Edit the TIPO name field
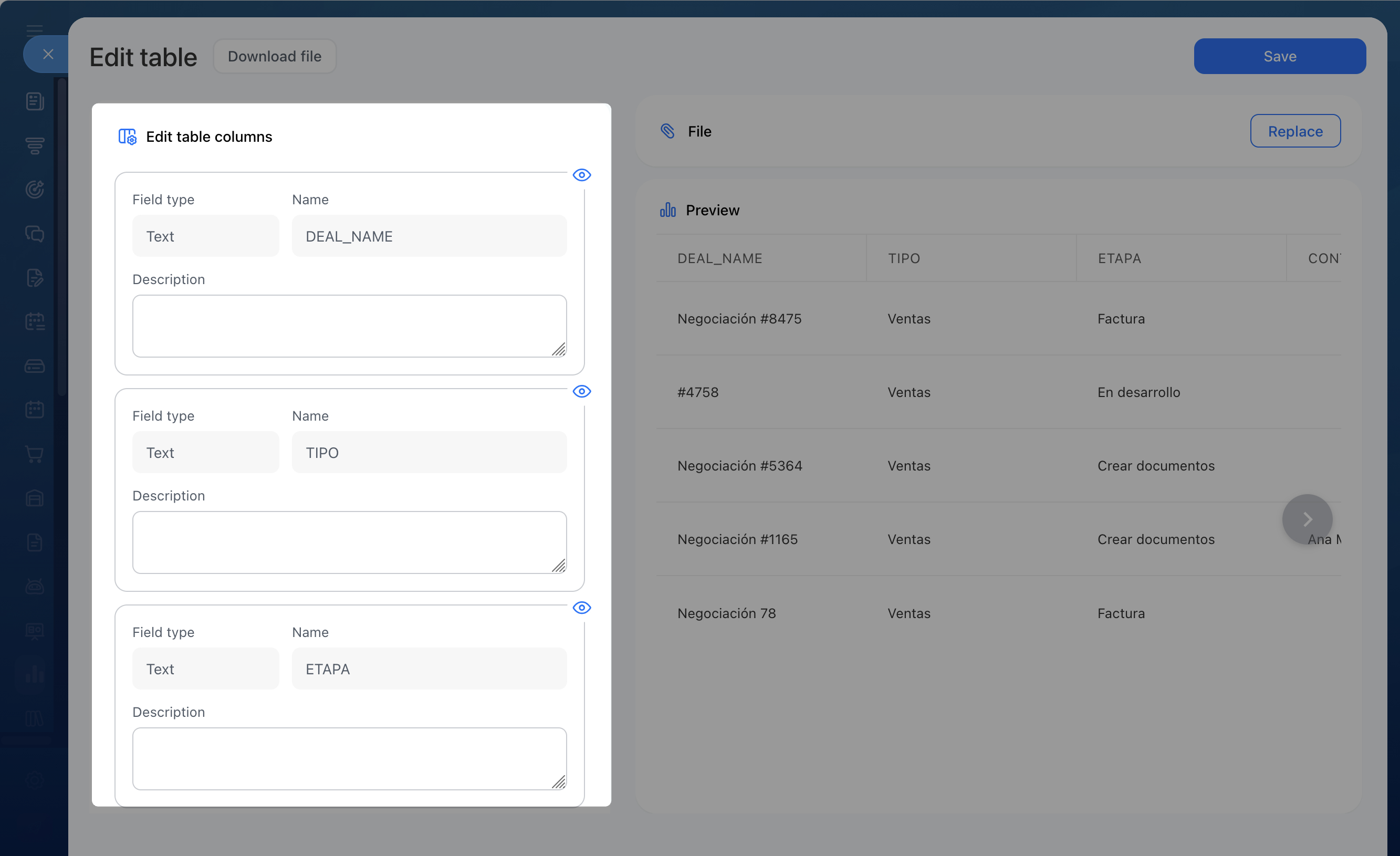This screenshot has height=856, width=1400. pos(430,453)
